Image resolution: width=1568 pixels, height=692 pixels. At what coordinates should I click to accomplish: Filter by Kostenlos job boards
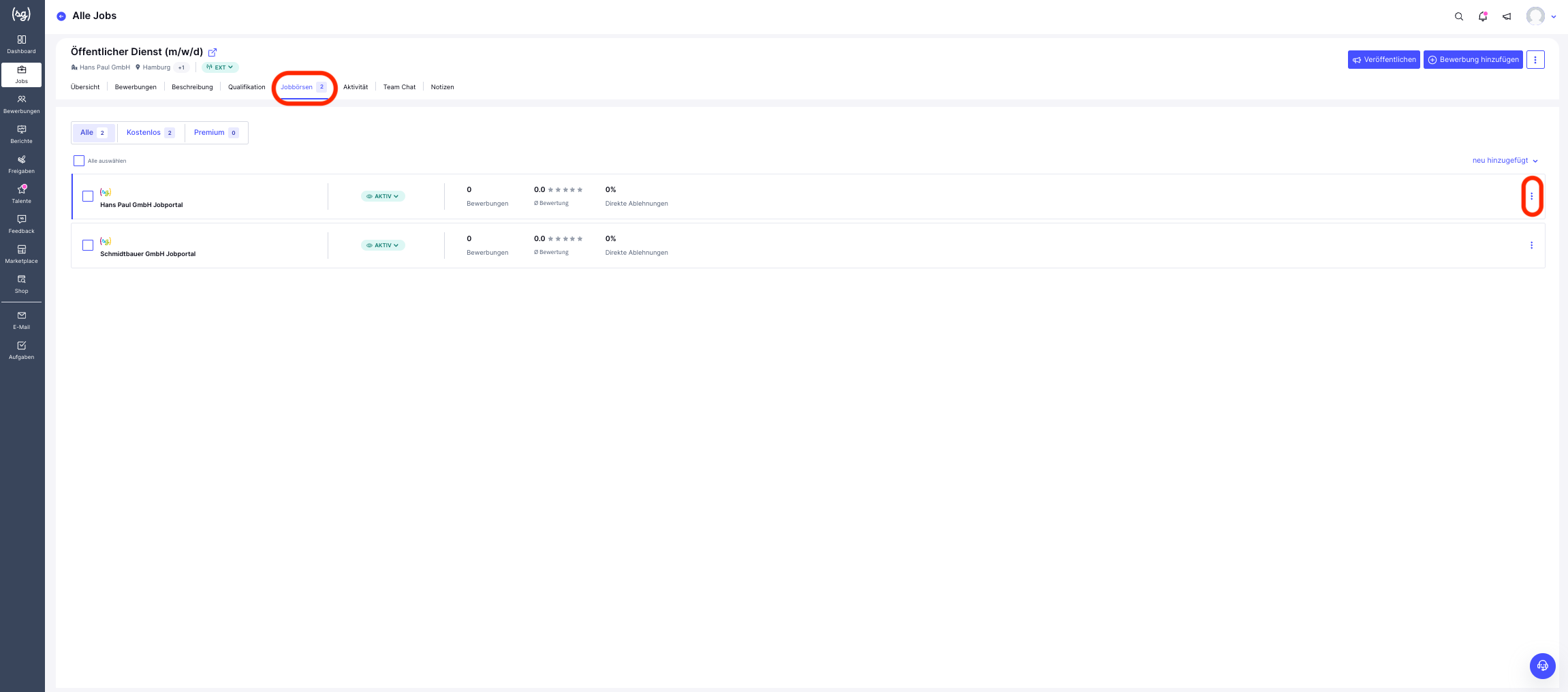151,133
